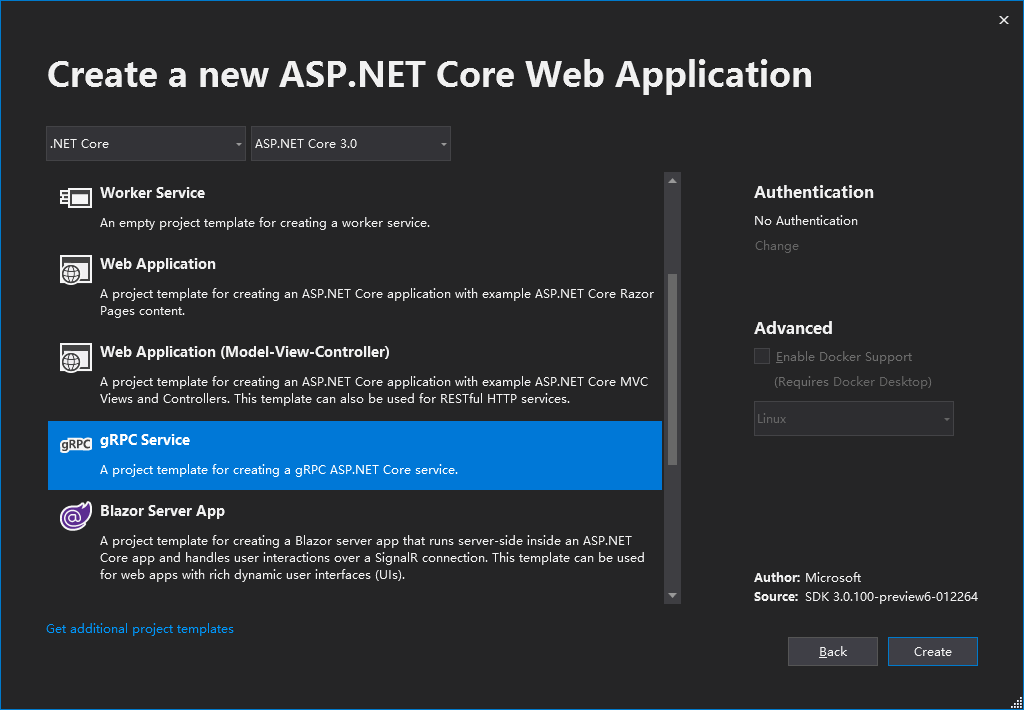This screenshot has width=1024, height=710.
Task: Close the project creation dialog
Action: click(1003, 19)
